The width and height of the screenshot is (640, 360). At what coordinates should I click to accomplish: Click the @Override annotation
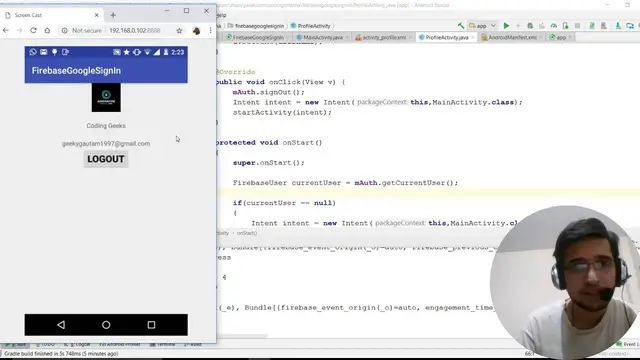236,72
